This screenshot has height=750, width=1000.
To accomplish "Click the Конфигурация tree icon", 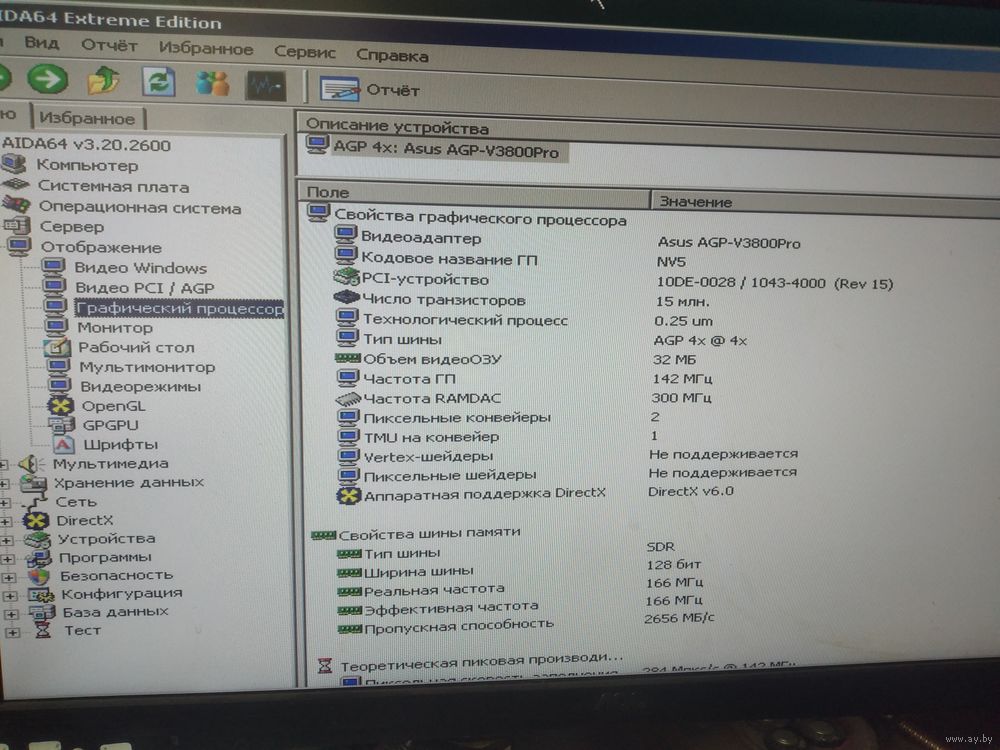I will (x=41, y=594).
